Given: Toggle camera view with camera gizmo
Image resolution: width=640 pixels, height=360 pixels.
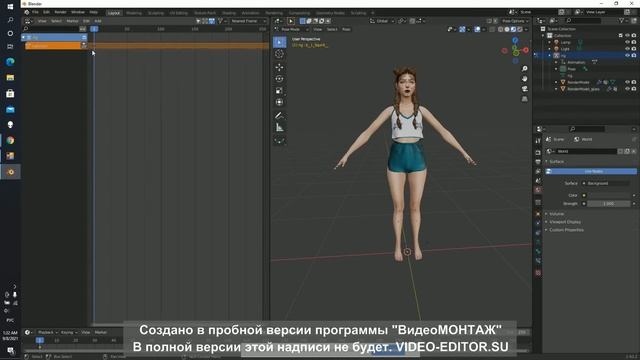Looking at the screenshot, I should [x=524, y=89].
